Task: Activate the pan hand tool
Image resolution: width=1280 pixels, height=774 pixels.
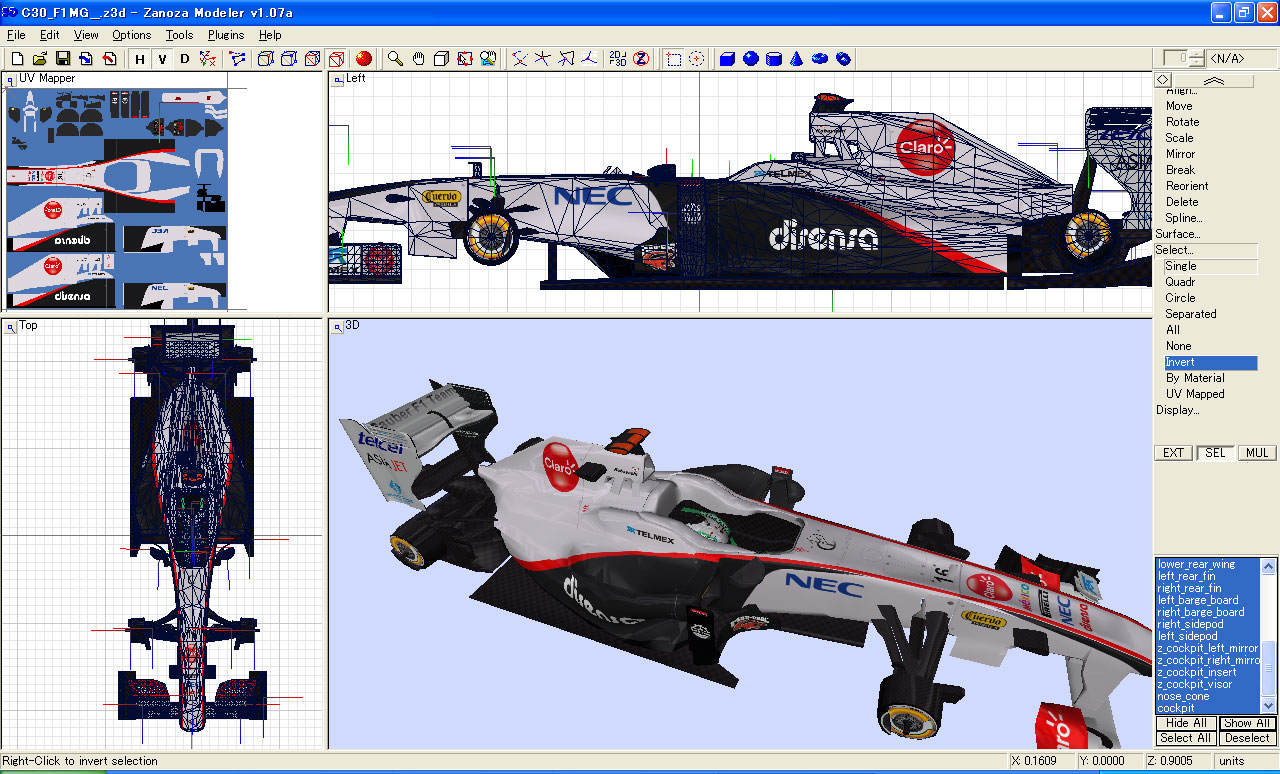Action: 418,59
